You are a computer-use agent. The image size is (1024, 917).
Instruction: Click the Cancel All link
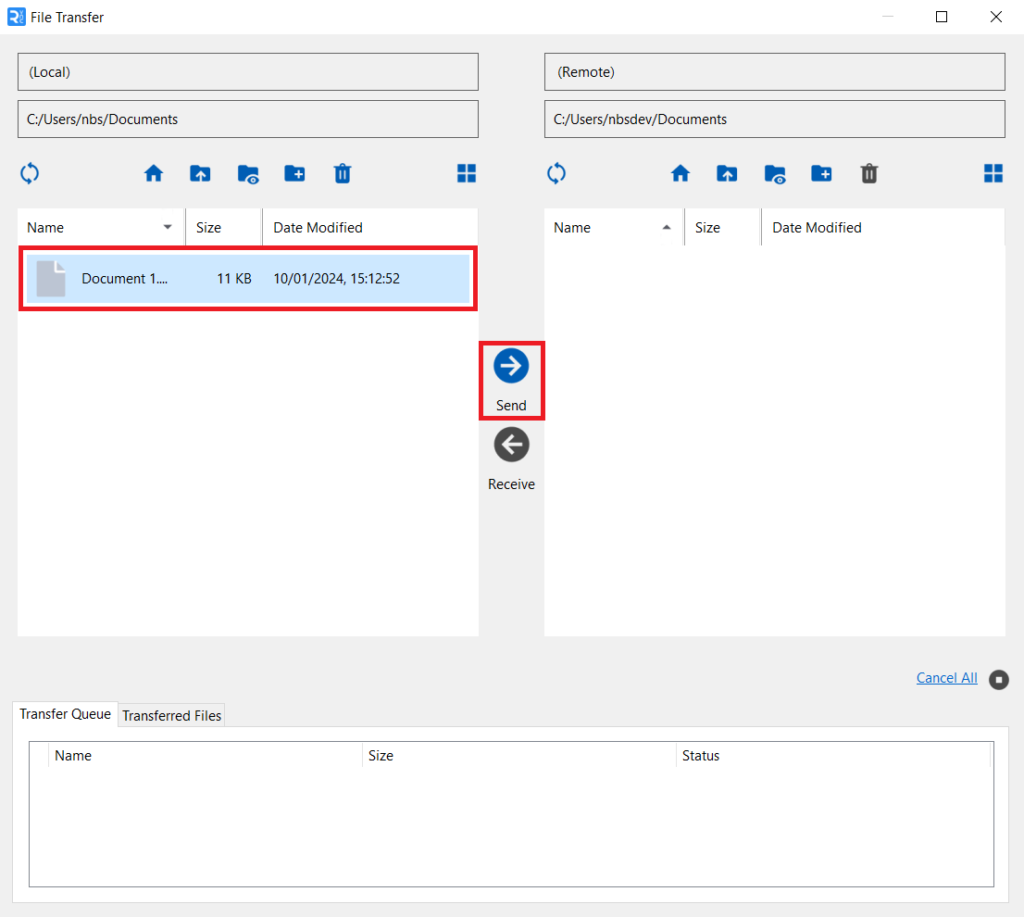tap(946, 678)
